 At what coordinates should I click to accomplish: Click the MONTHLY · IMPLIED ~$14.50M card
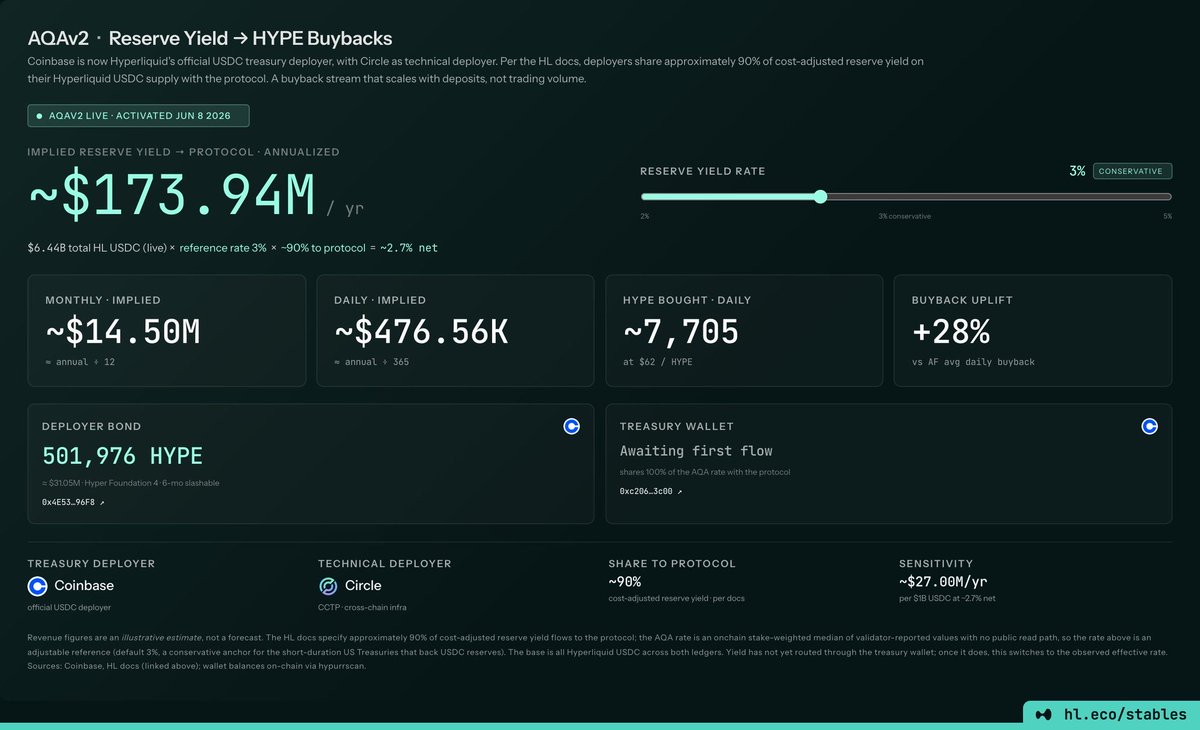point(167,330)
